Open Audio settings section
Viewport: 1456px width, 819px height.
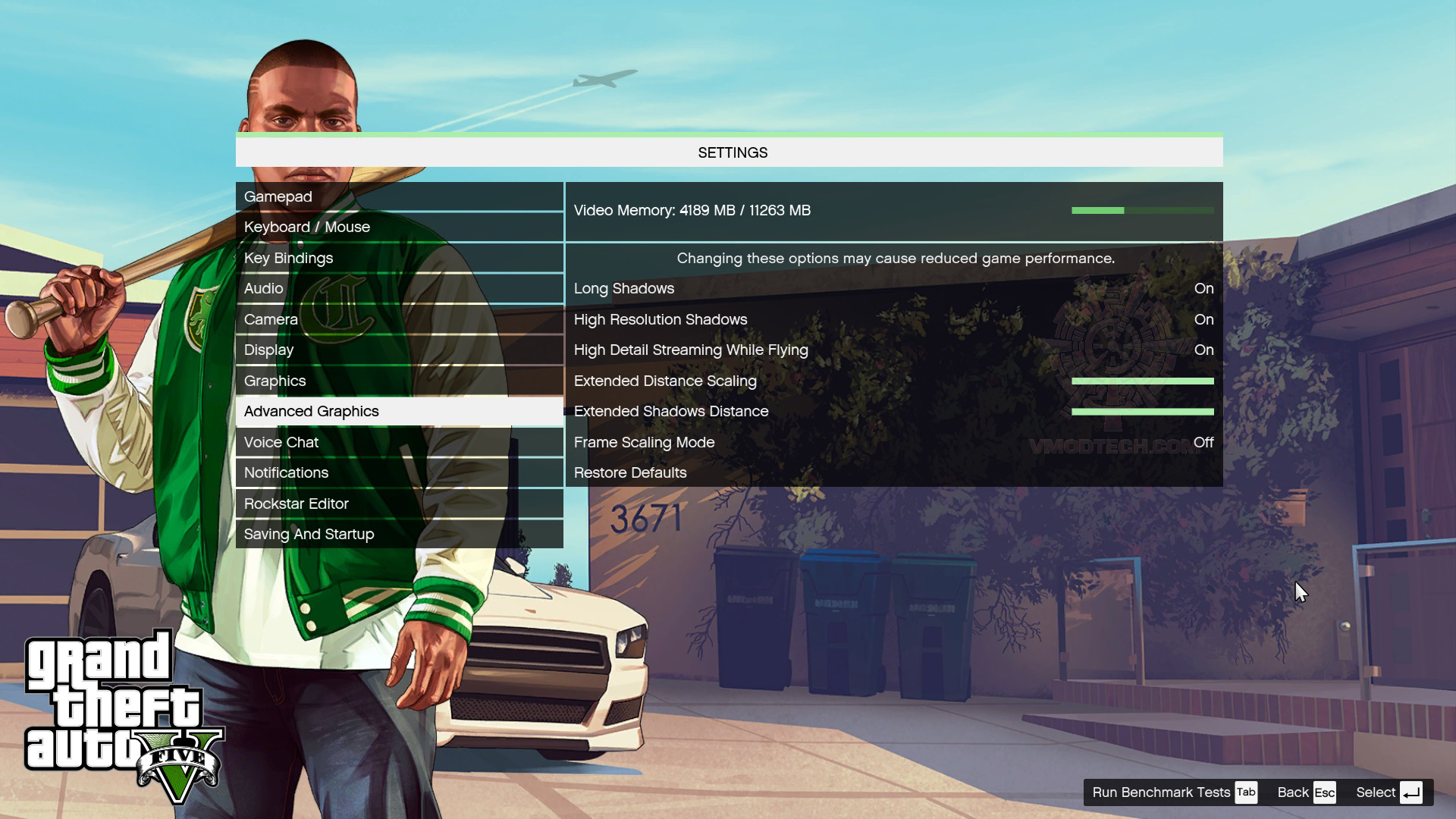coord(263,287)
